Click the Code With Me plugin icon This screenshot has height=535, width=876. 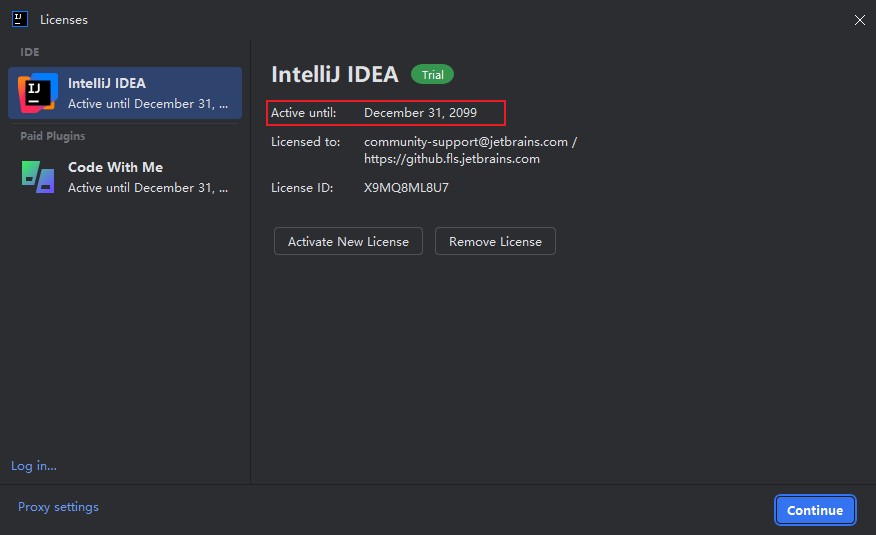point(37,177)
